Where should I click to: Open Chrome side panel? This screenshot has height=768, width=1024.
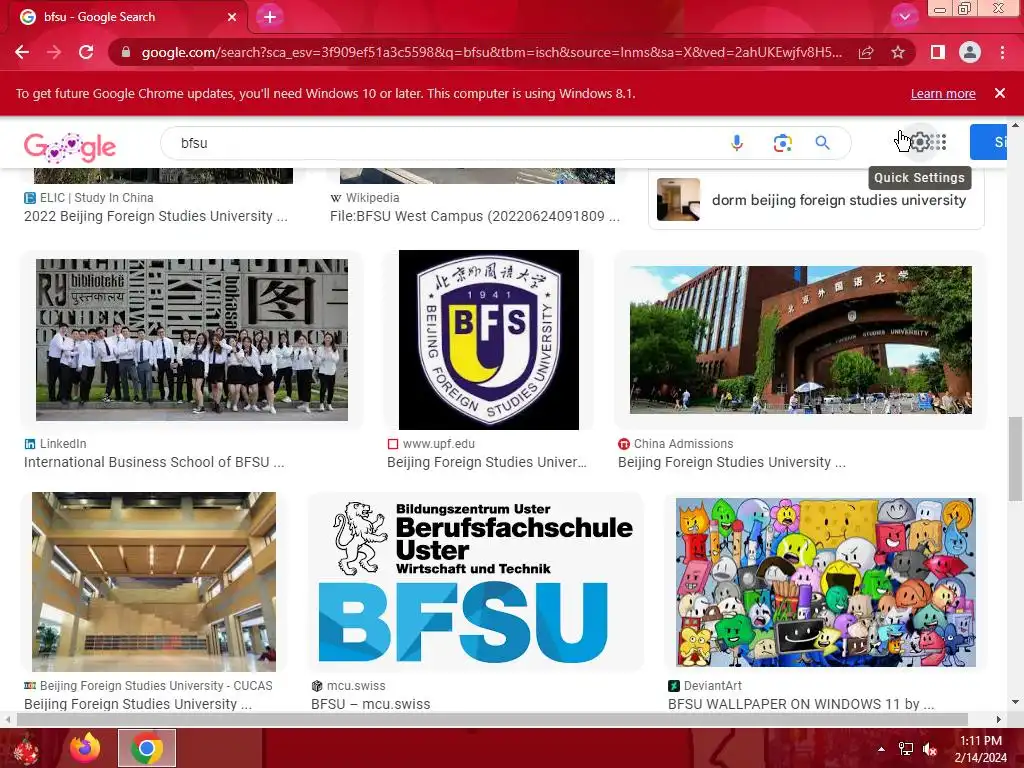coord(938,52)
